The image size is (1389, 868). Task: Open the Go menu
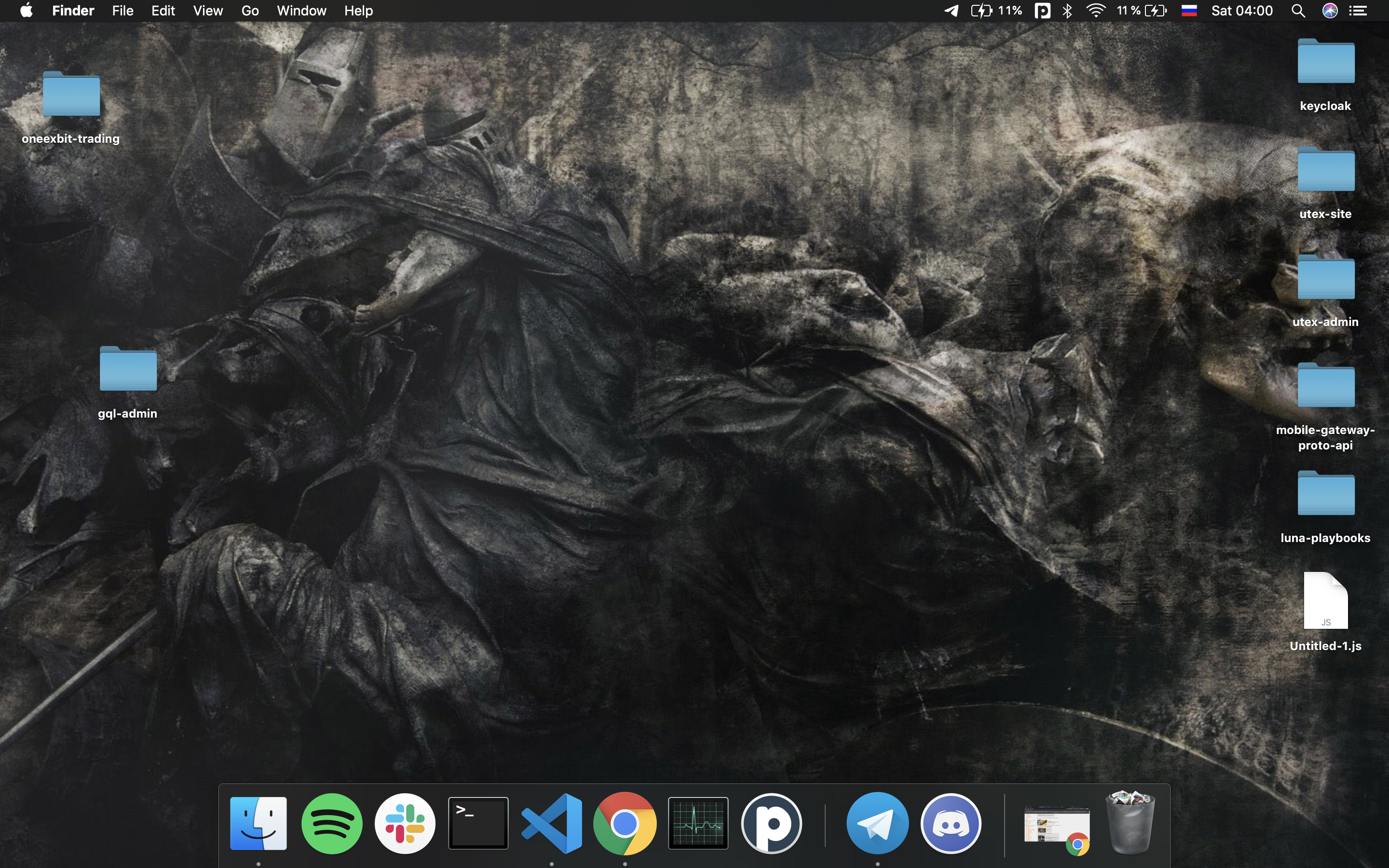point(250,10)
